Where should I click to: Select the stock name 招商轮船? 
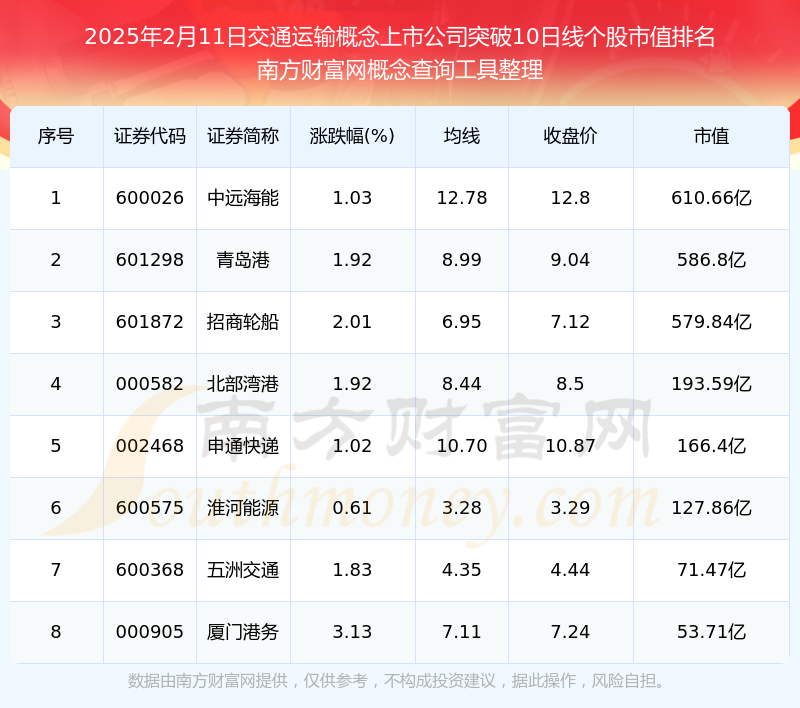243,322
